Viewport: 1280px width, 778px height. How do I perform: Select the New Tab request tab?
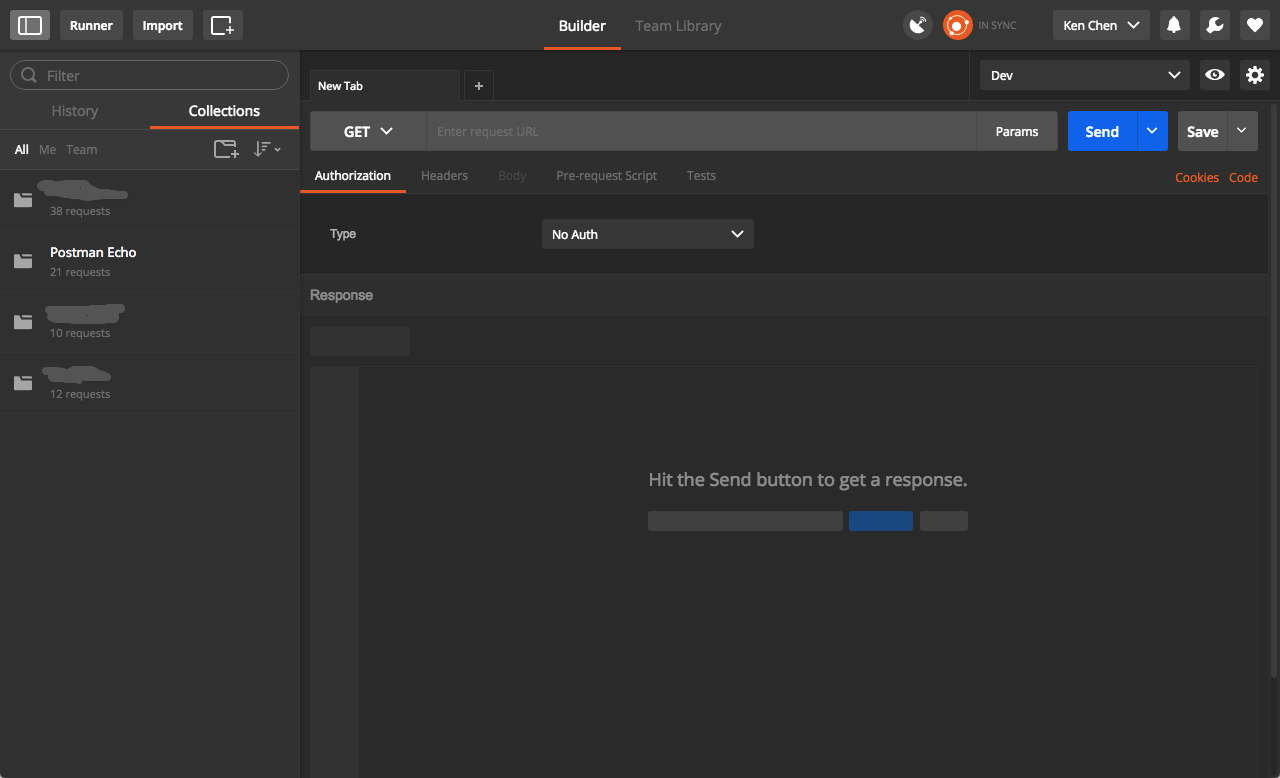[x=384, y=86]
